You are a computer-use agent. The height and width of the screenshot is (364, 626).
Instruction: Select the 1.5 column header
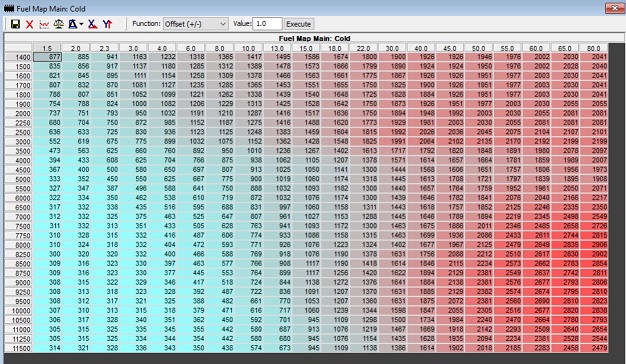(x=47, y=48)
